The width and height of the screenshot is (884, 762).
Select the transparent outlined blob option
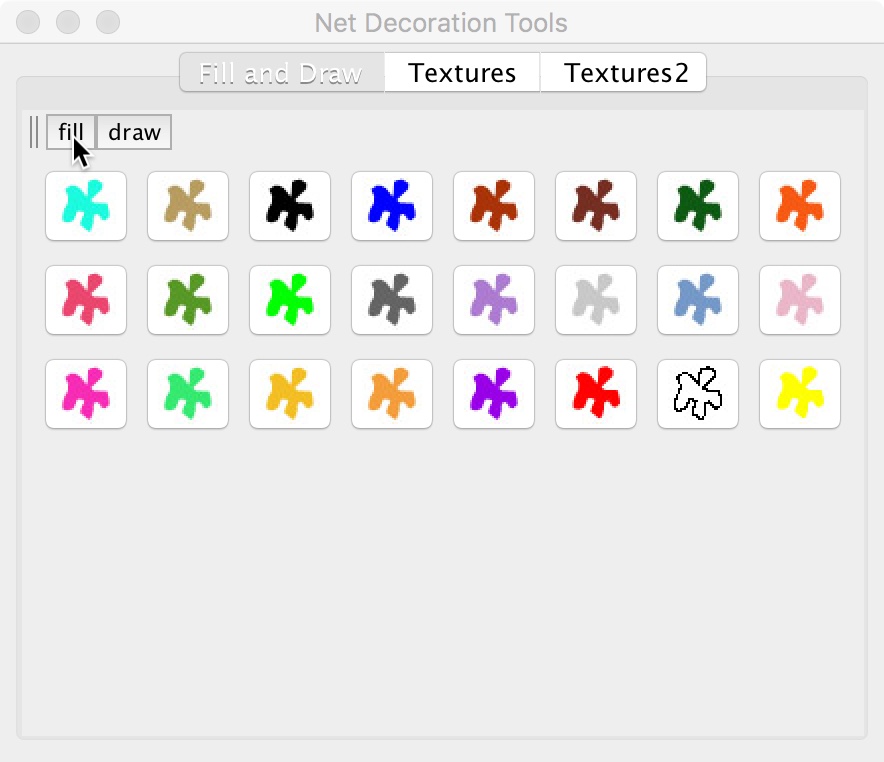click(698, 394)
